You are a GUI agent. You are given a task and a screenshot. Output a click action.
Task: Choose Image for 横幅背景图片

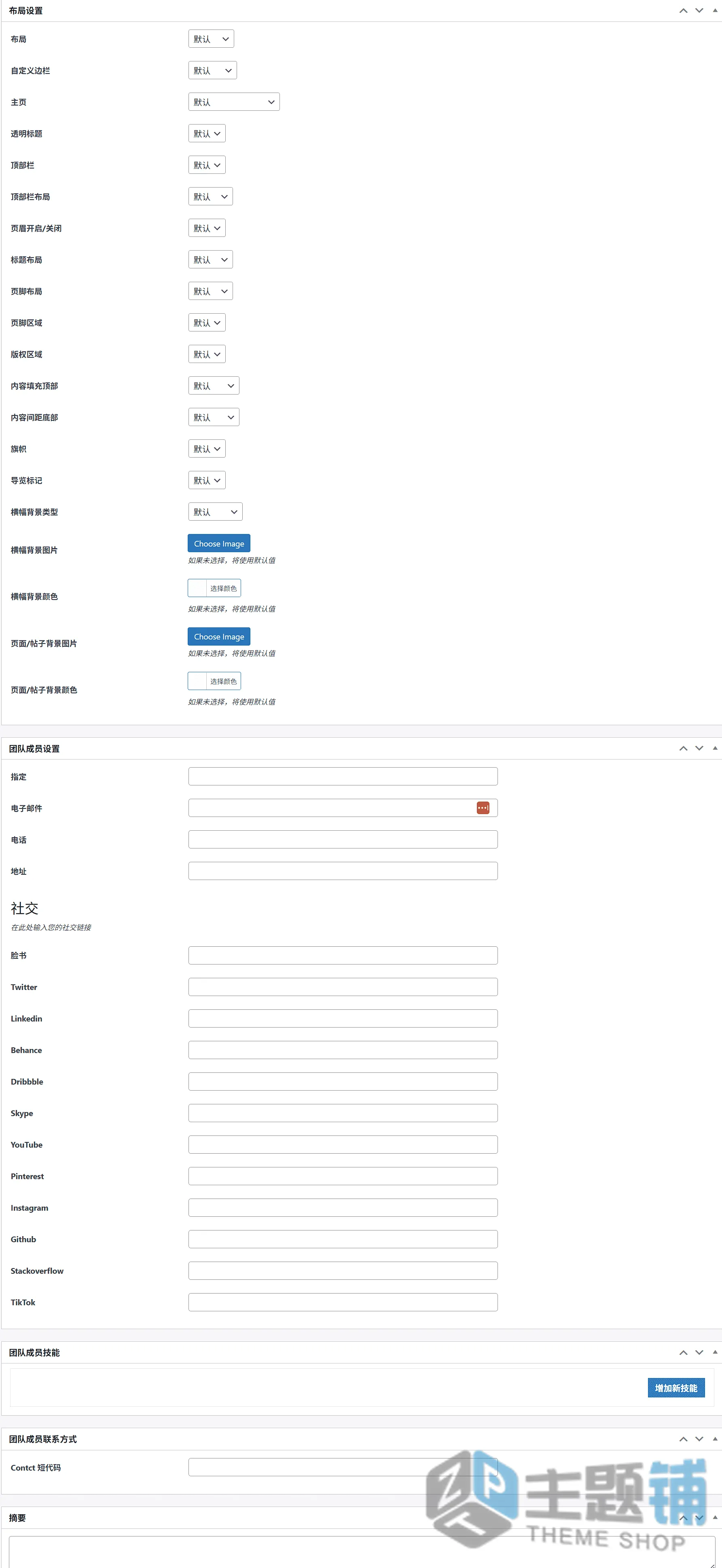pos(219,543)
